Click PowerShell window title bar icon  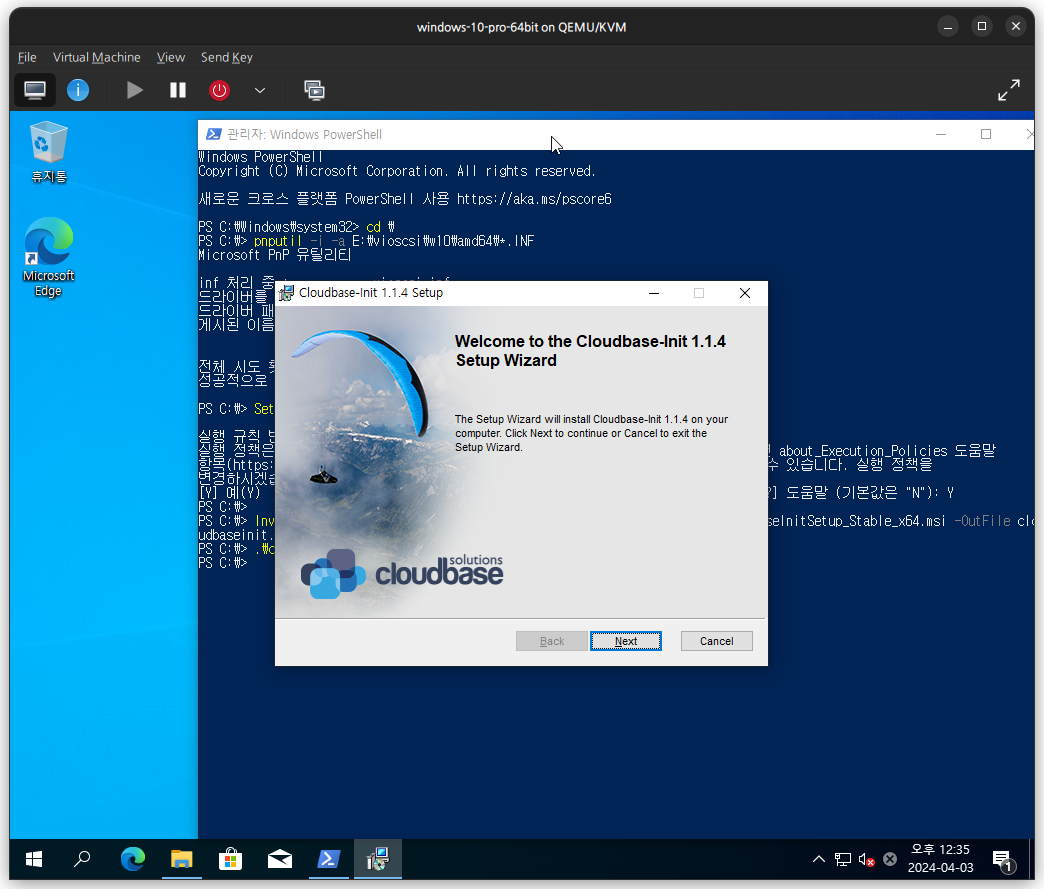coord(213,134)
